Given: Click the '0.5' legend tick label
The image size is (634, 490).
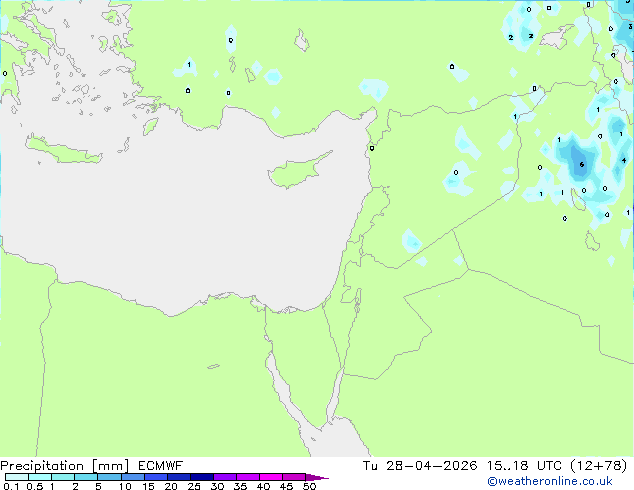Looking at the screenshot, I should (x=35, y=486).
